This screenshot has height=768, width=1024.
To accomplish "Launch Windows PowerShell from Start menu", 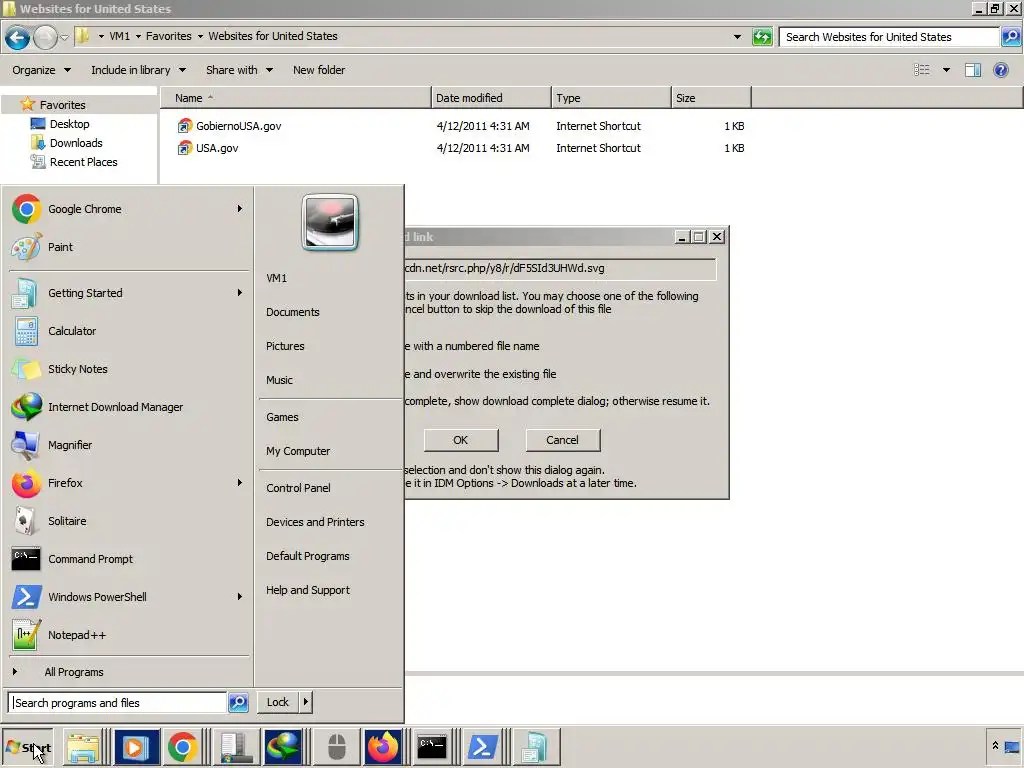I will click(125, 597).
